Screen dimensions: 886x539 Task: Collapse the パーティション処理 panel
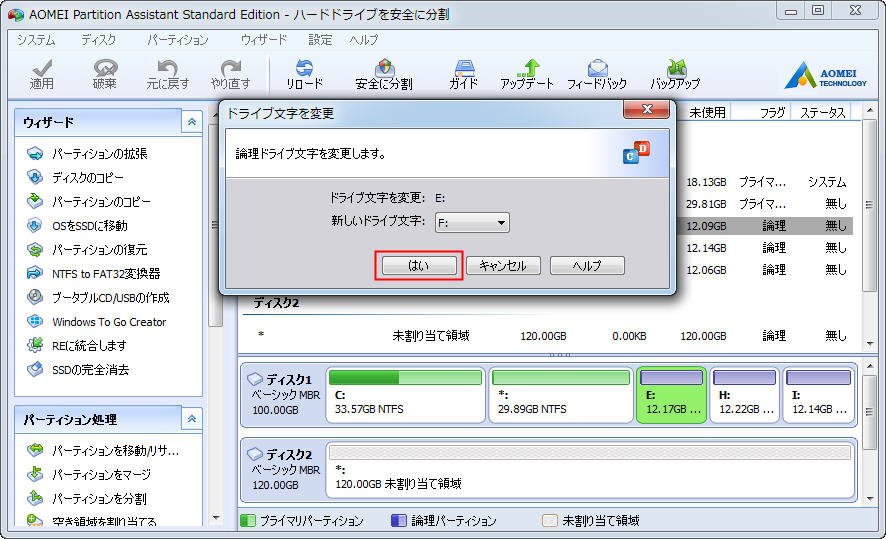click(x=192, y=419)
